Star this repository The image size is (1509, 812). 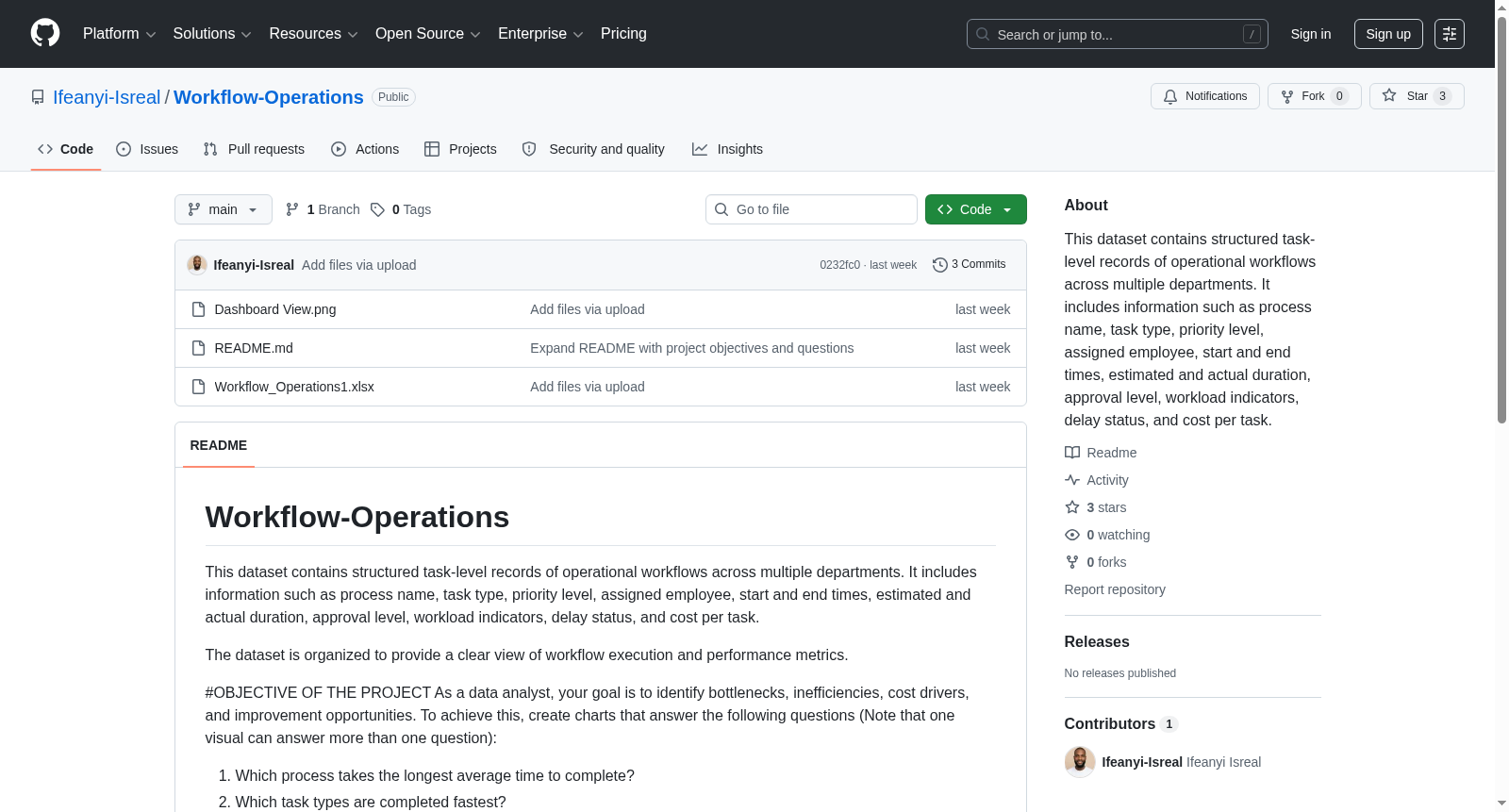1416,96
